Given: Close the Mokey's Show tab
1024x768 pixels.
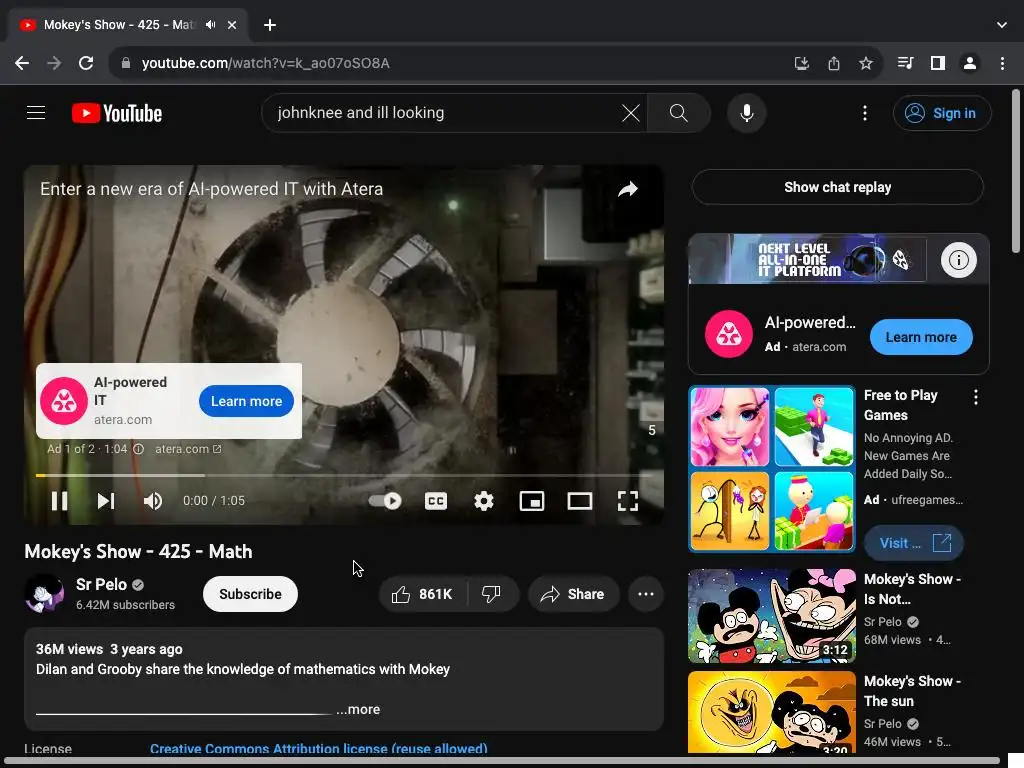Looking at the screenshot, I should click(x=232, y=25).
